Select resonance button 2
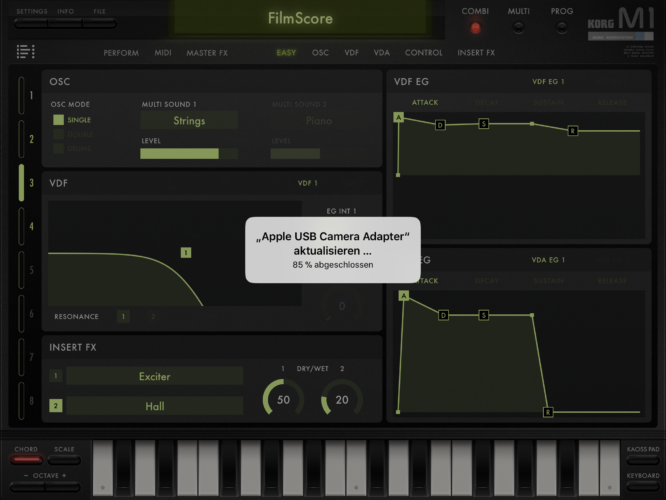666x500 pixels. click(x=153, y=316)
